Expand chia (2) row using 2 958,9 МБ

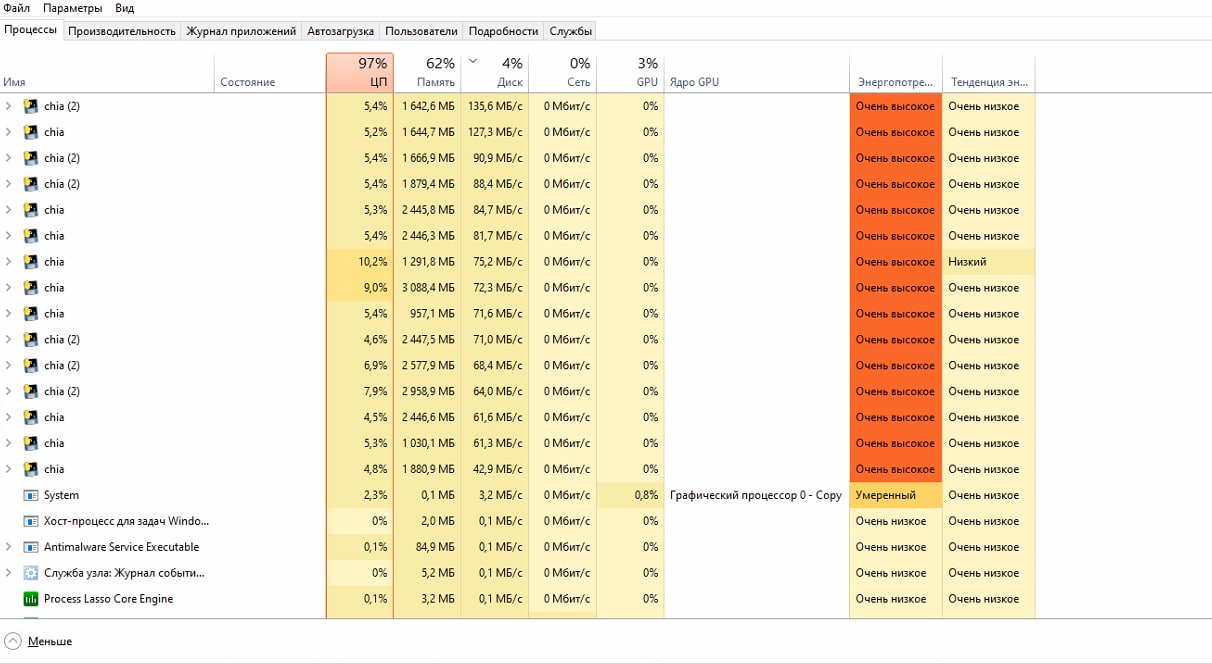[9, 392]
